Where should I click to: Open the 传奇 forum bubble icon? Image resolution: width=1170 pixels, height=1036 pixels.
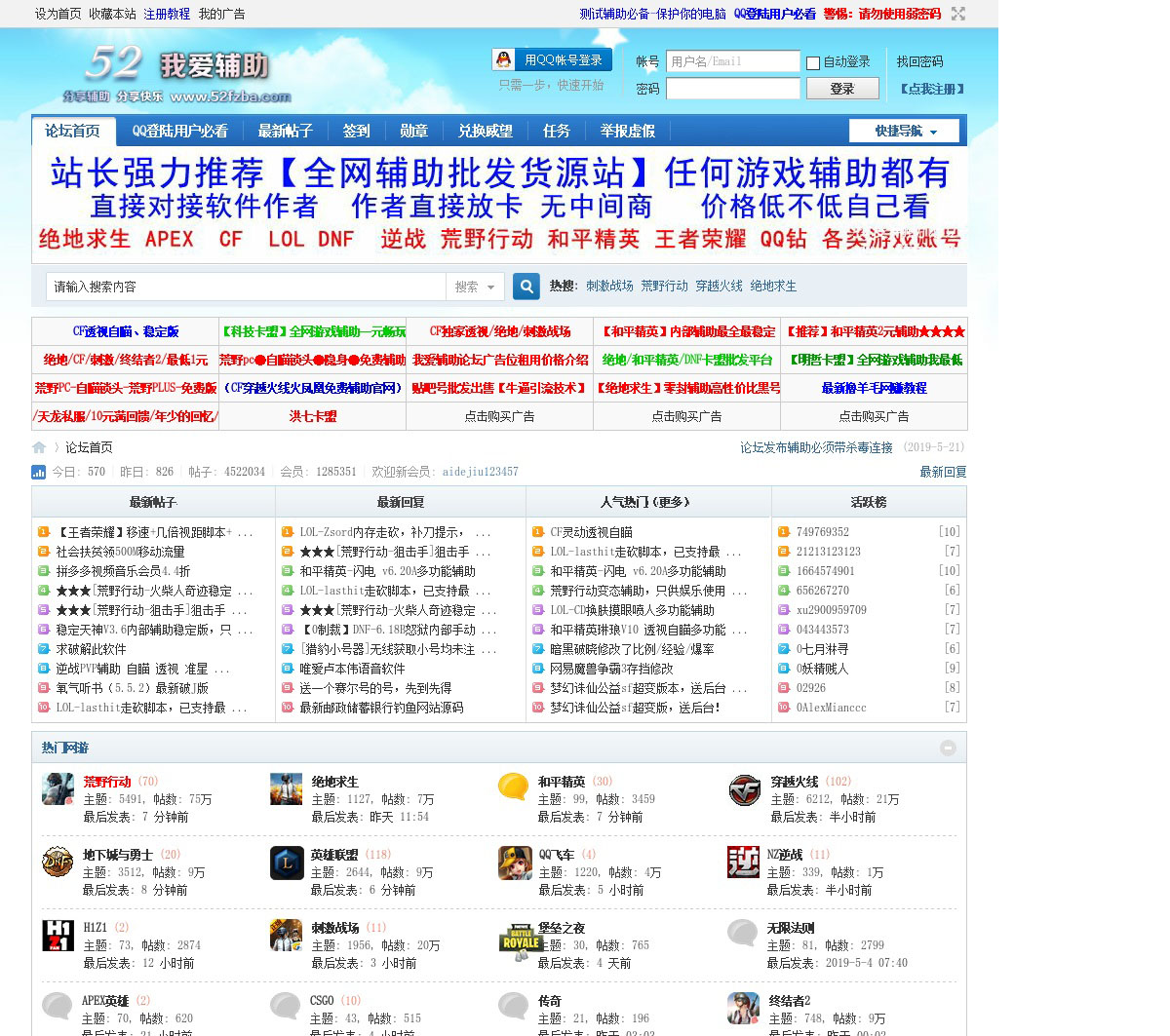coord(514,1007)
